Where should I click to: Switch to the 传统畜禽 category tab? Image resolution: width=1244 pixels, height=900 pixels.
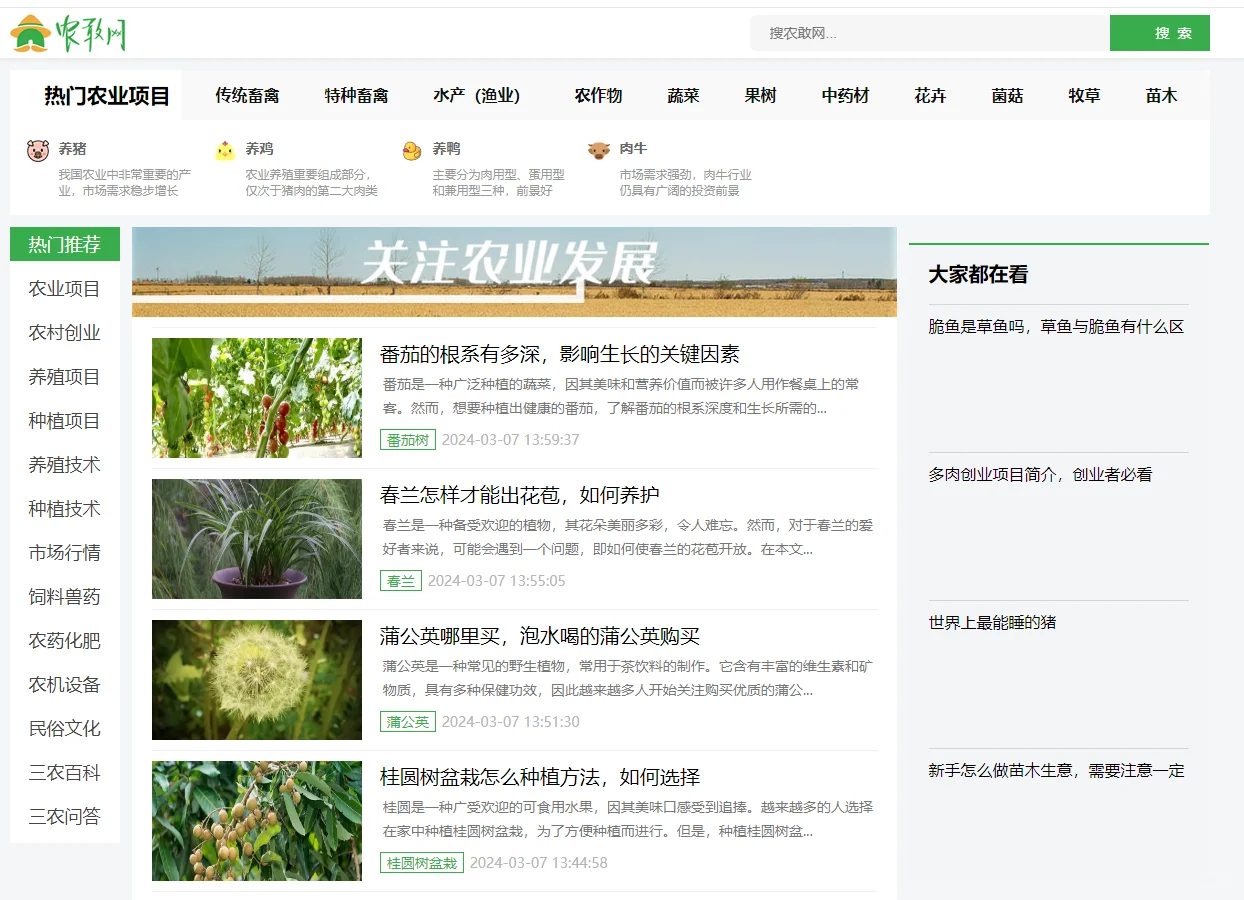coord(246,95)
